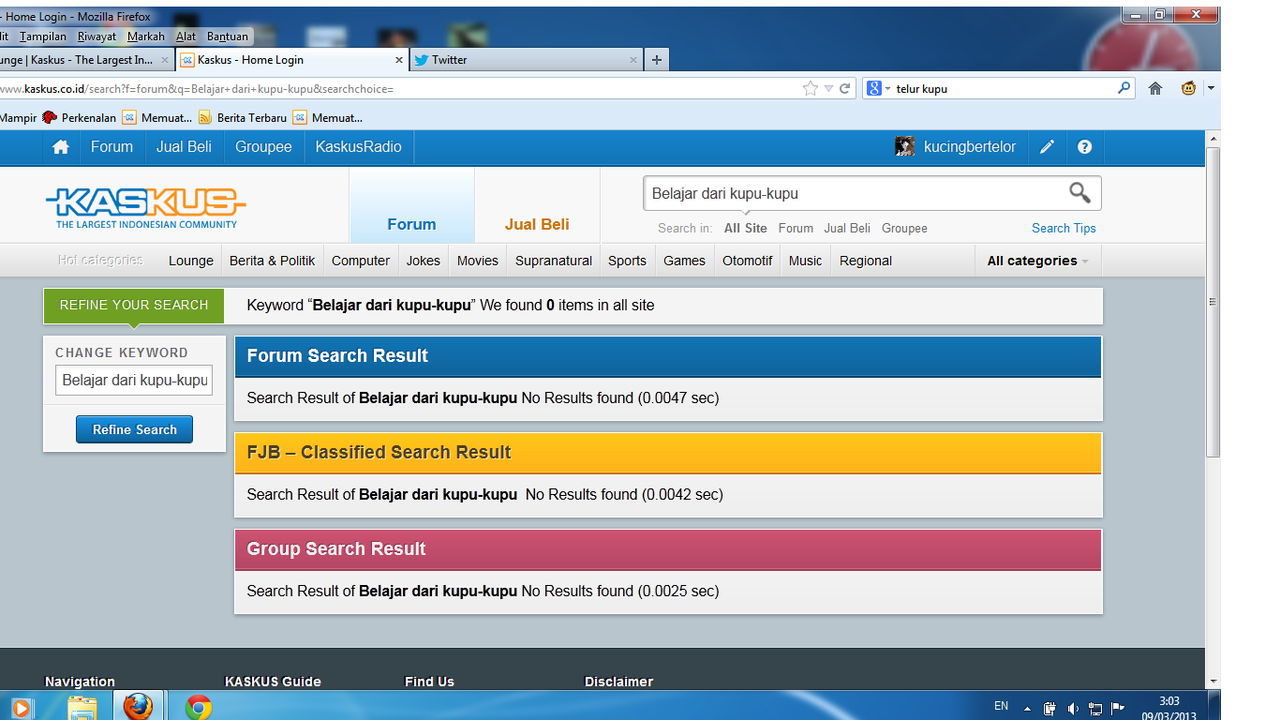Click the Refine Search button
The image size is (1280, 720).
pyautogui.click(x=134, y=429)
